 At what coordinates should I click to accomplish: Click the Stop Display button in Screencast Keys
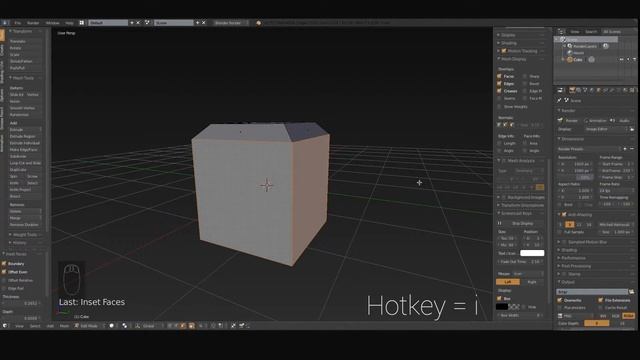[522, 223]
